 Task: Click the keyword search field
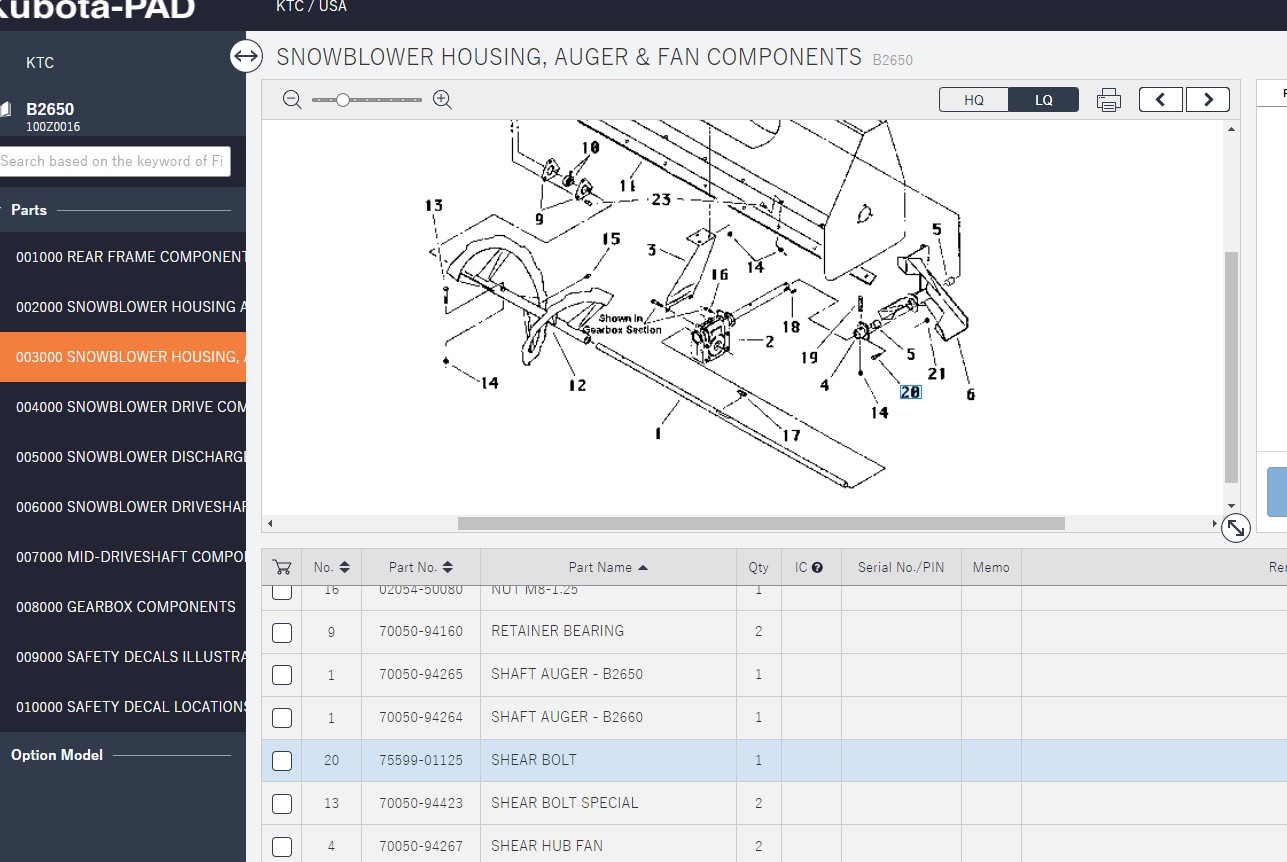coord(114,161)
